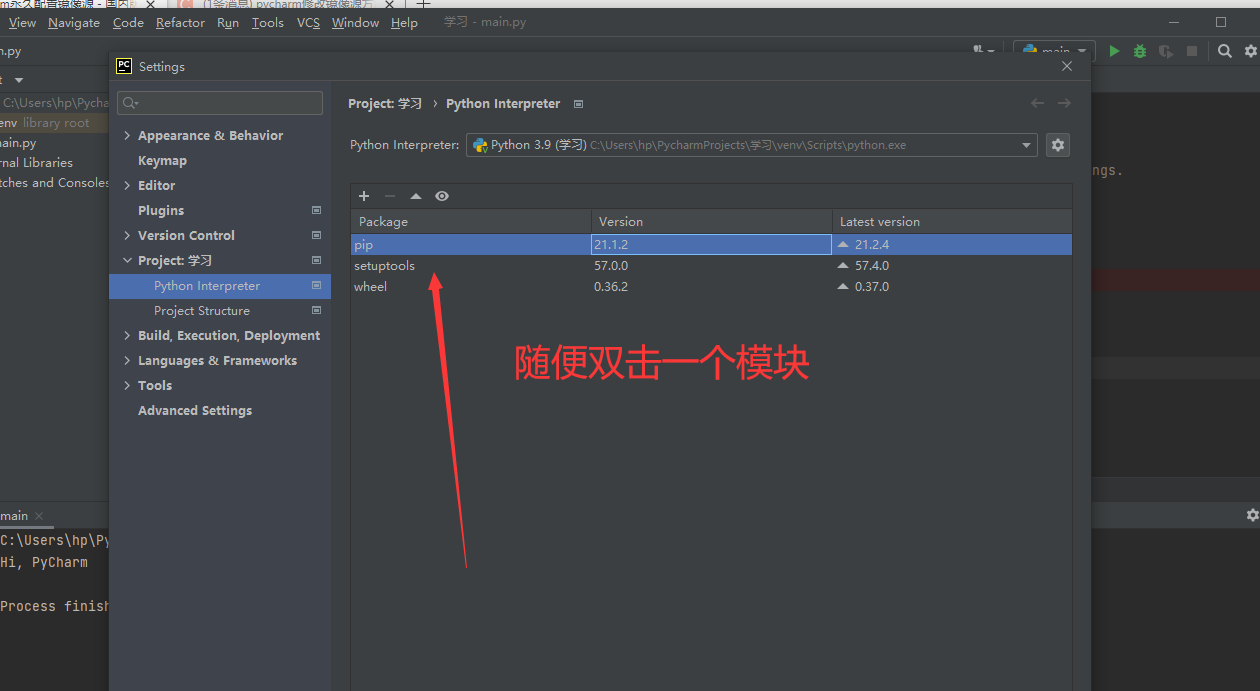Sort by the Package column header
This screenshot has height=691, width=1260.
click(x=470, y=222)
